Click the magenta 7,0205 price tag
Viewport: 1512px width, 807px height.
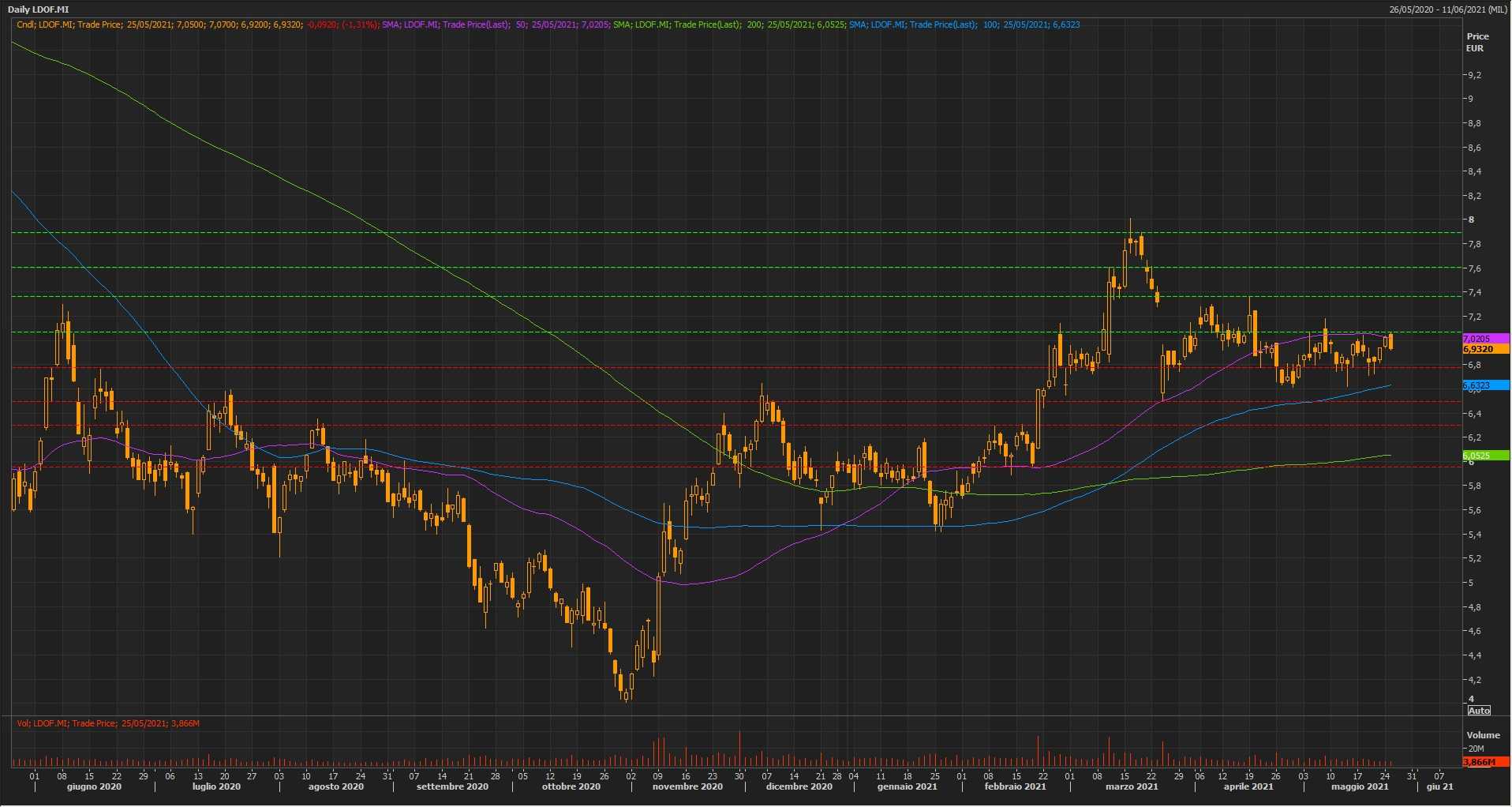(x=1484, y=339)
